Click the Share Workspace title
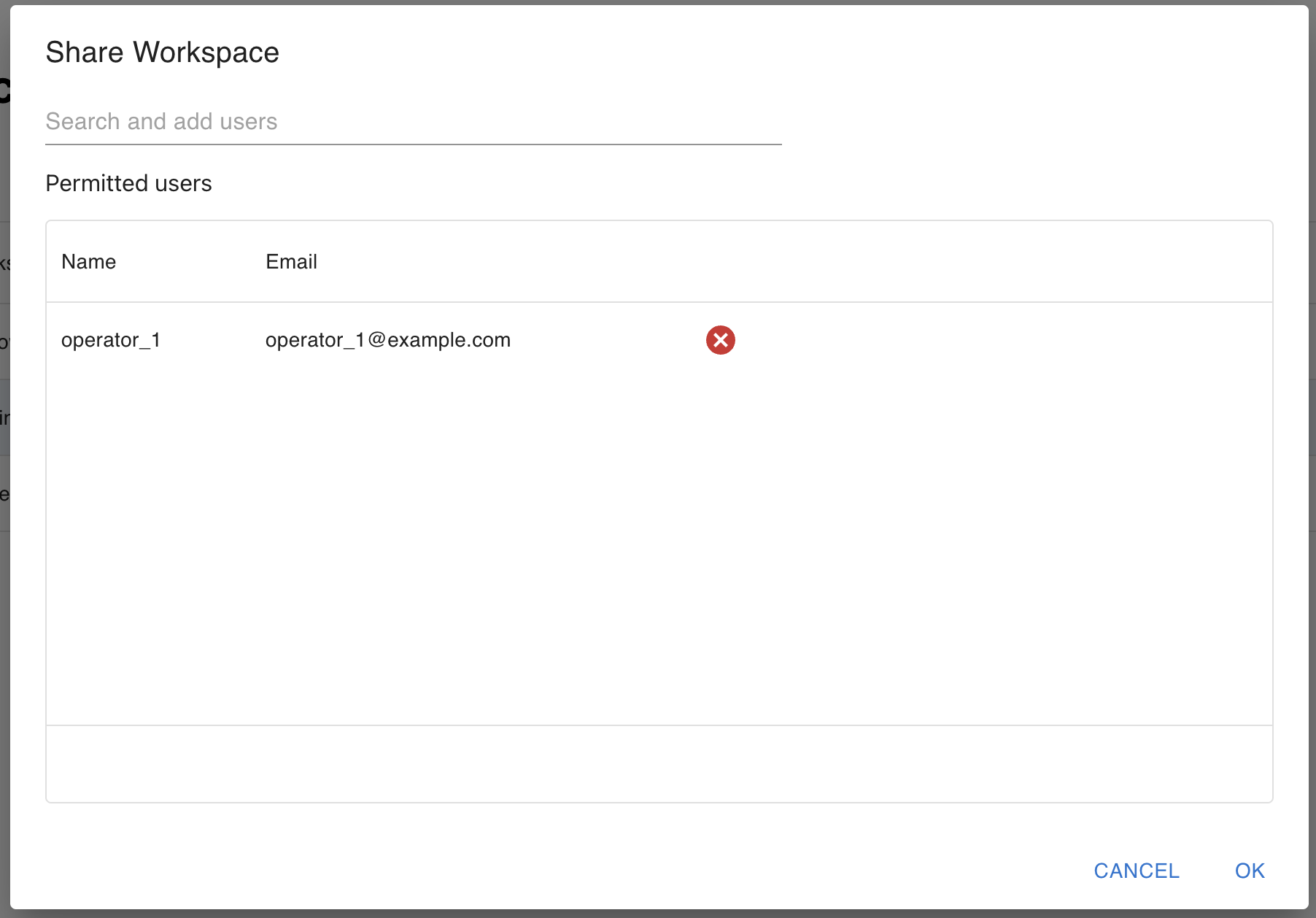Screen dimensions: 1316x918 pyautogui.click(x=162, y=53)
